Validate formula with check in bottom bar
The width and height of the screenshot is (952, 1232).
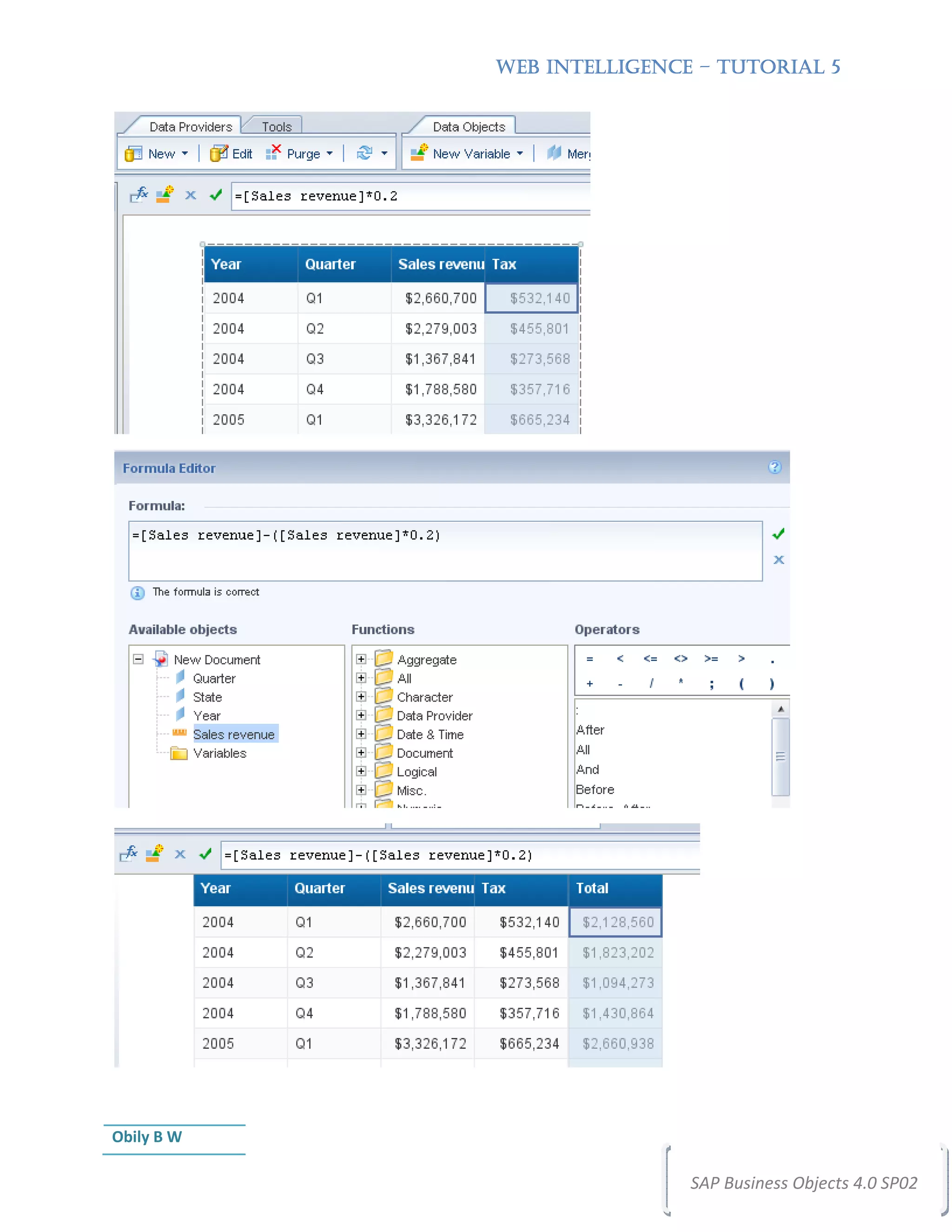205,854
